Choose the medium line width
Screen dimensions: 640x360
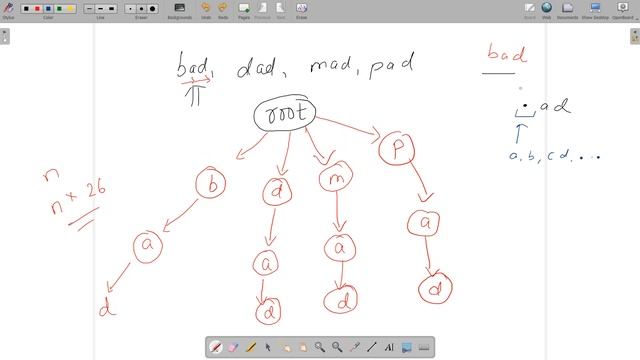[x=100, y=9]
